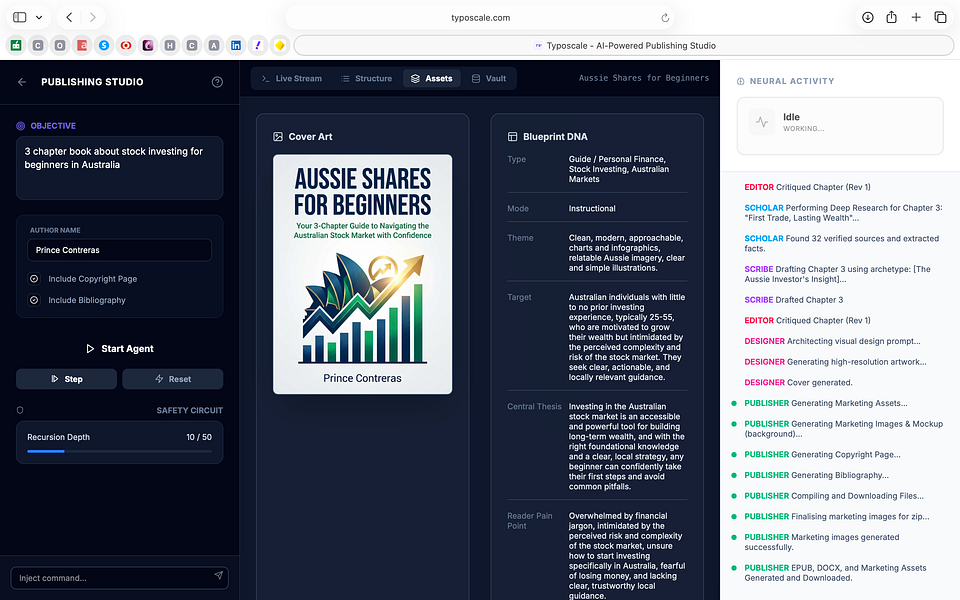Click into the Objective text area
This screenshot has height=600, width=960.
pos(119,168)
